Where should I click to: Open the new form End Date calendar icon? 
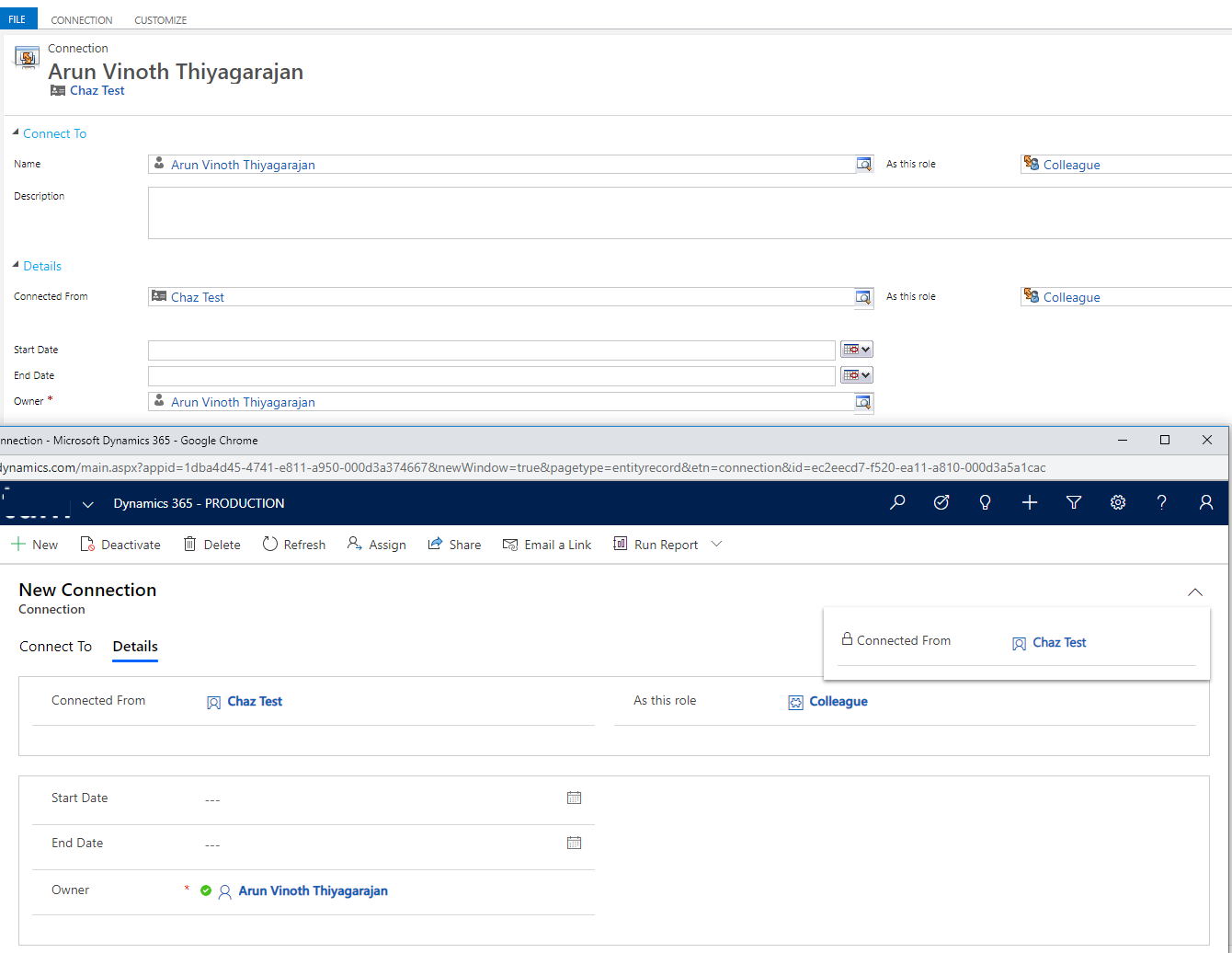click(575, 843)
